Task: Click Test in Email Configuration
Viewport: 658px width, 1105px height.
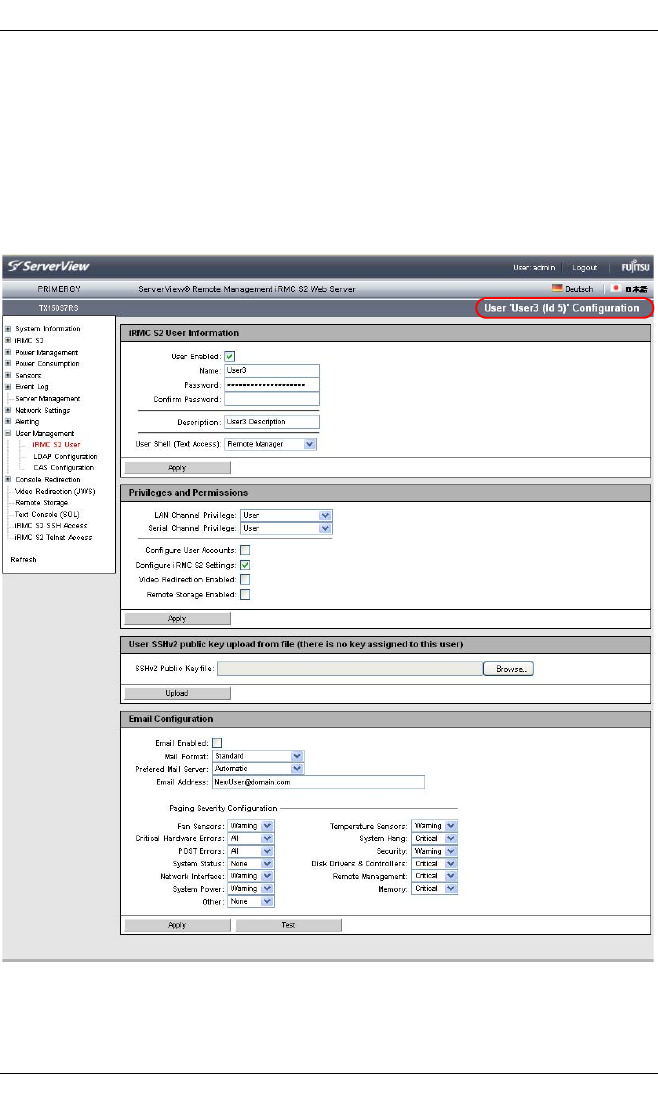Action: (x=289, y=925)
